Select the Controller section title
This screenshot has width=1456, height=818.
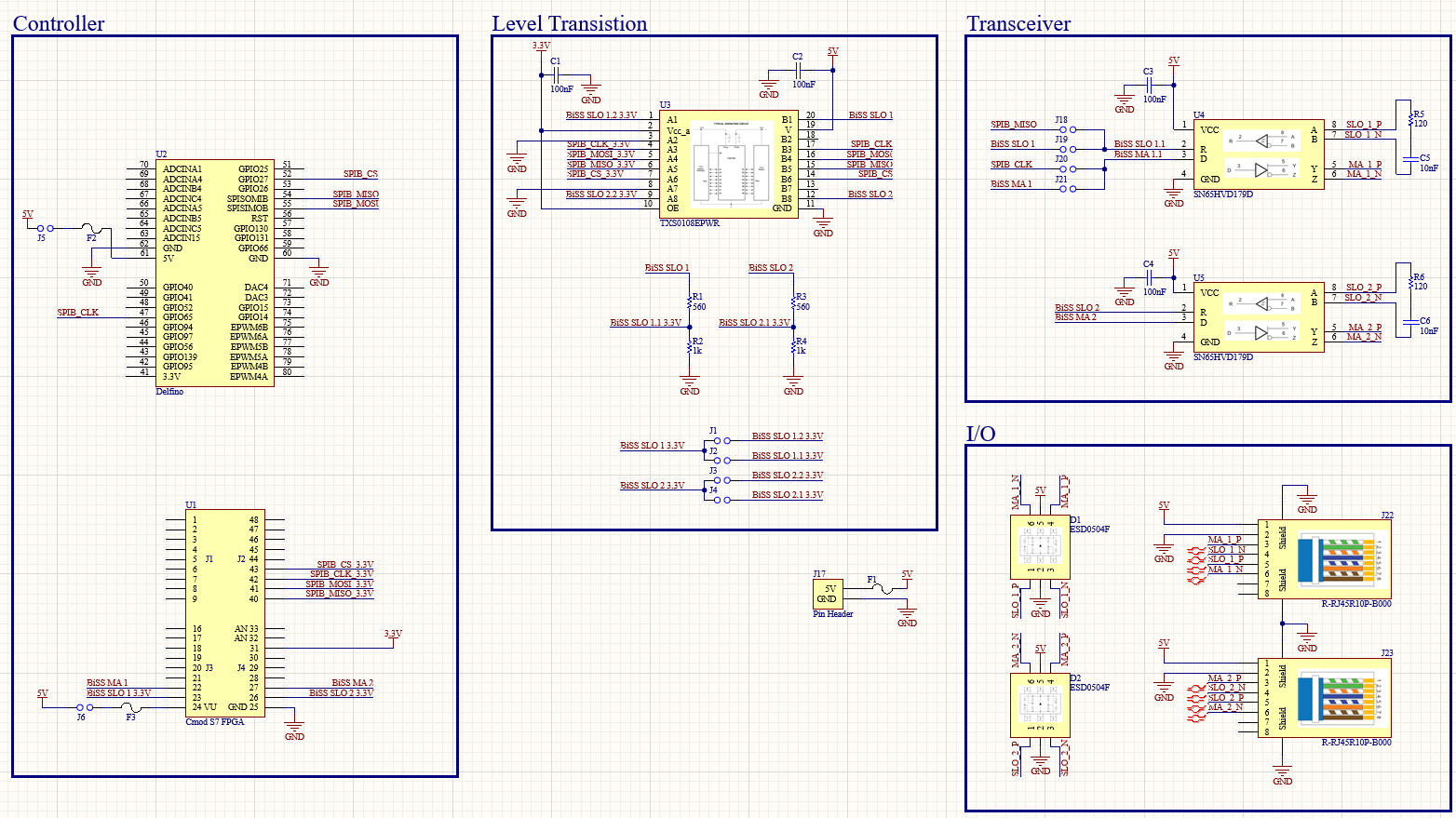(x=59, y=24)
